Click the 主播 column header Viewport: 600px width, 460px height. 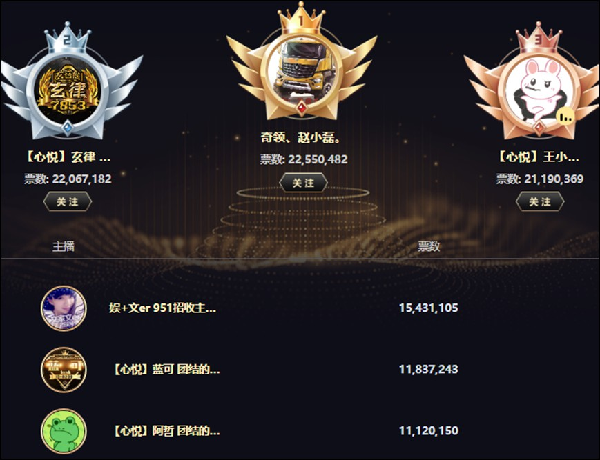click(63, 246)
